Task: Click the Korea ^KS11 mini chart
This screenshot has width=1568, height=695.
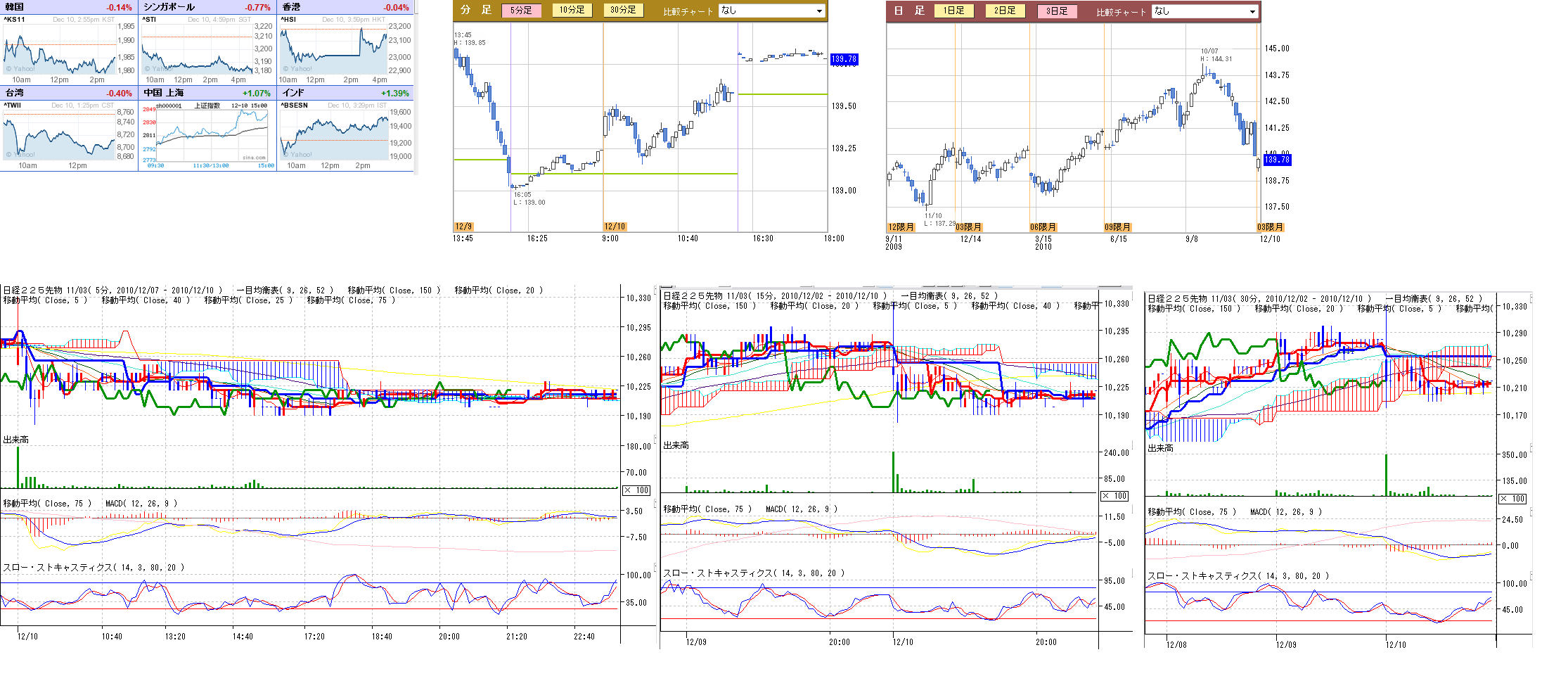Action: tap(60, 49)
